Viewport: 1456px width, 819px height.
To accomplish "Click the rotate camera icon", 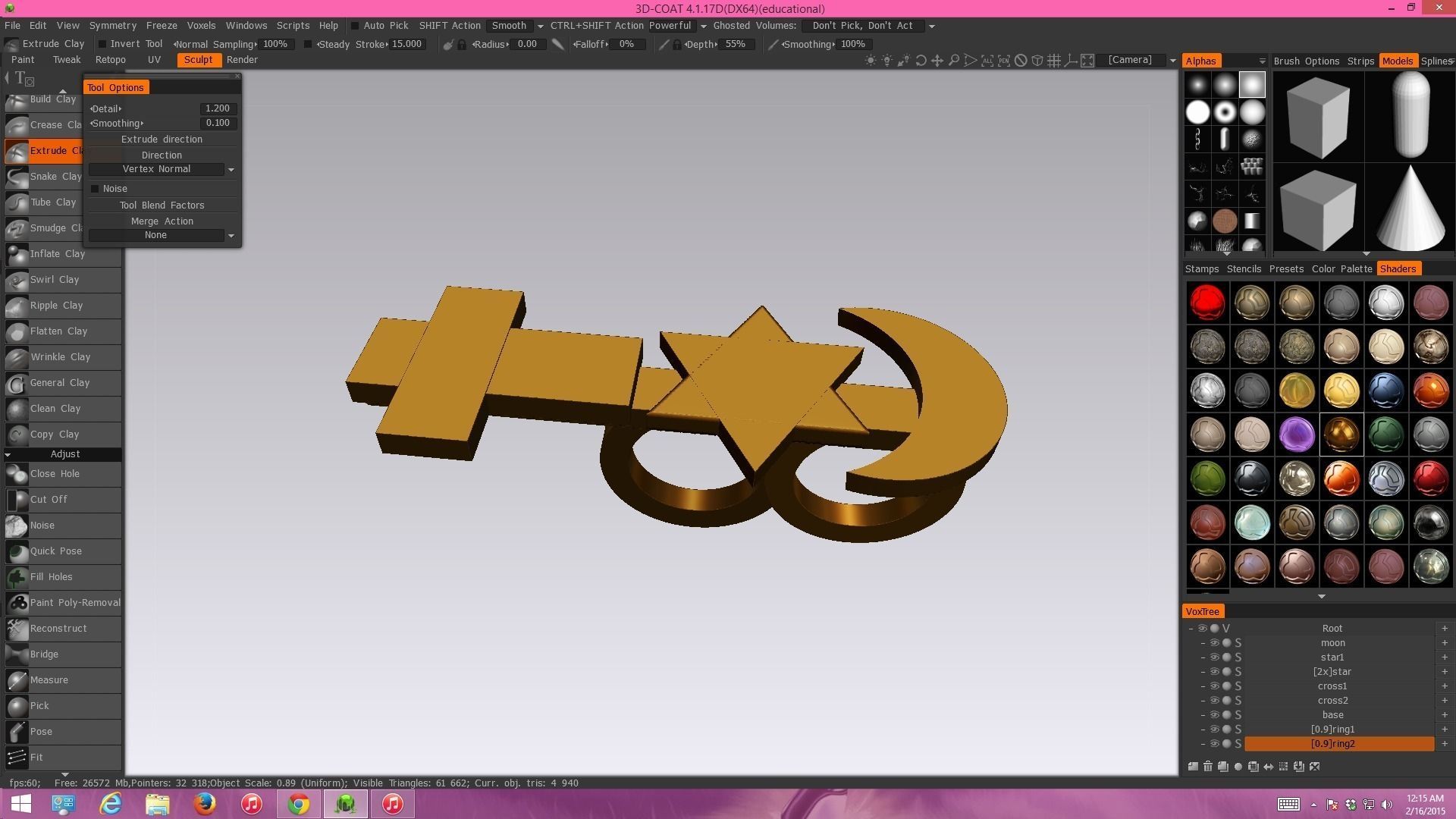I will (921, 61).
